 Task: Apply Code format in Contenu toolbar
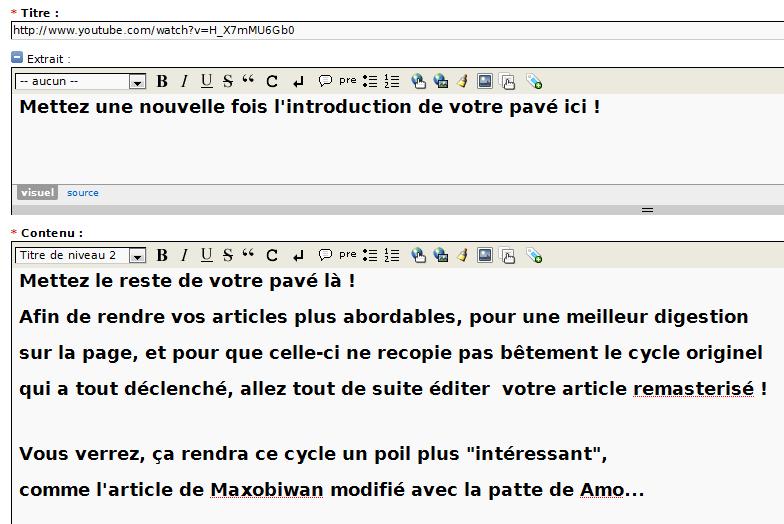tap(272, 255)
